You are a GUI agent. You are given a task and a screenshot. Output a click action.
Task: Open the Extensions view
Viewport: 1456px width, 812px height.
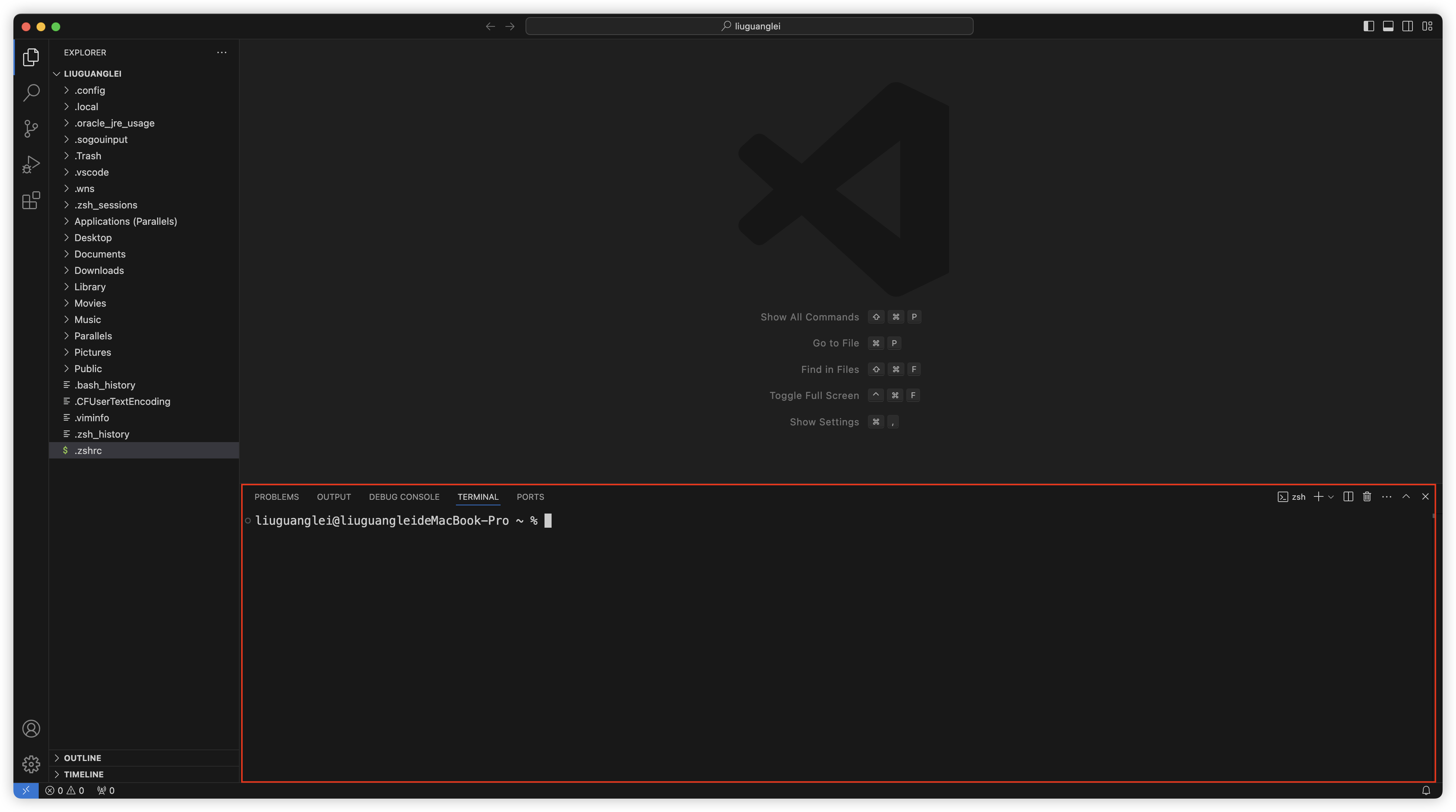31,200
